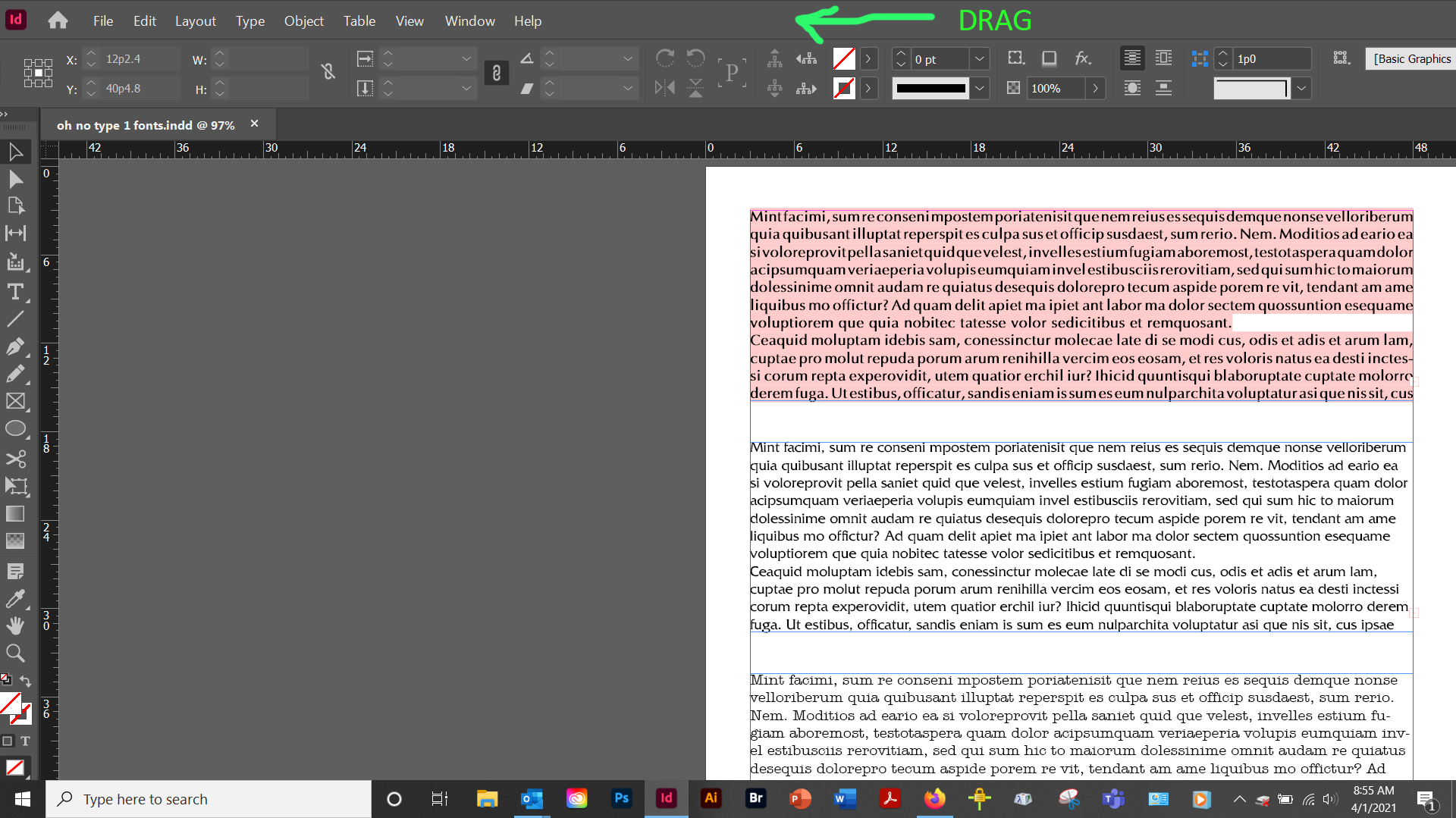Pick the Eyedropper tool
The width and height of the screenshot is (1456, 818).
15,598
